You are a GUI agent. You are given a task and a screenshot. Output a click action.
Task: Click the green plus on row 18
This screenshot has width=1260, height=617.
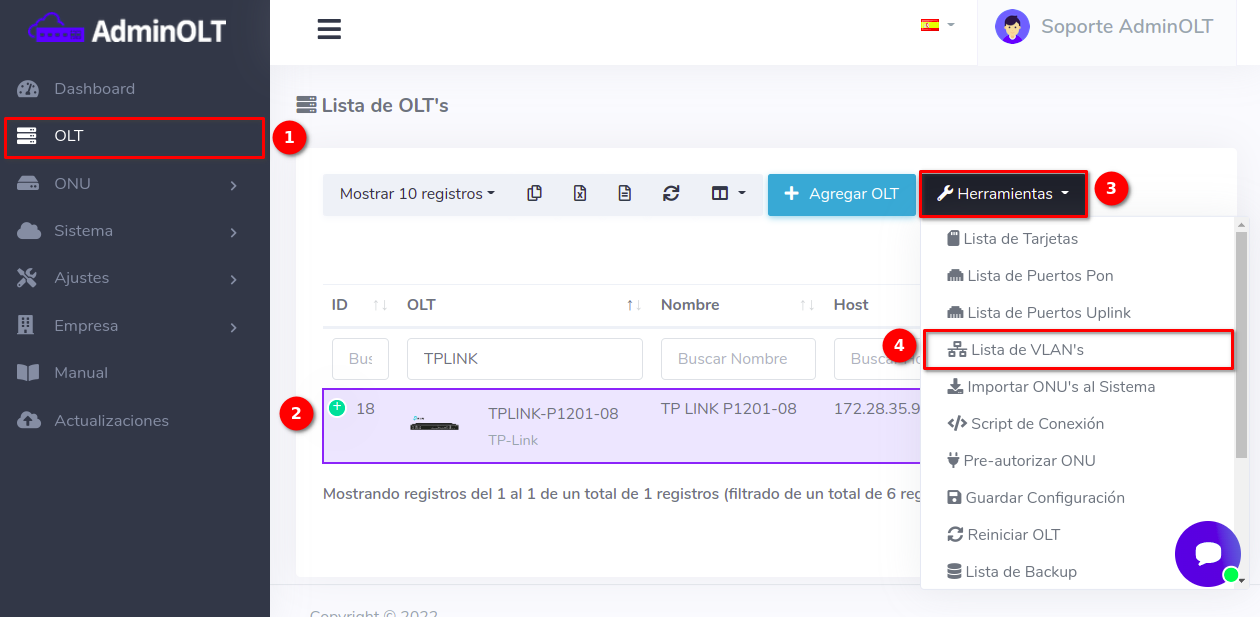point(337,408)
